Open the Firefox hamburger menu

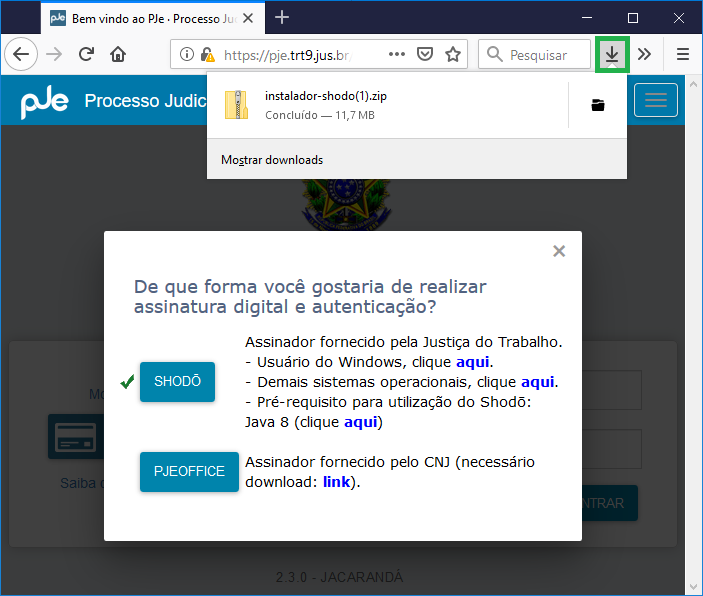click(682, 54)
